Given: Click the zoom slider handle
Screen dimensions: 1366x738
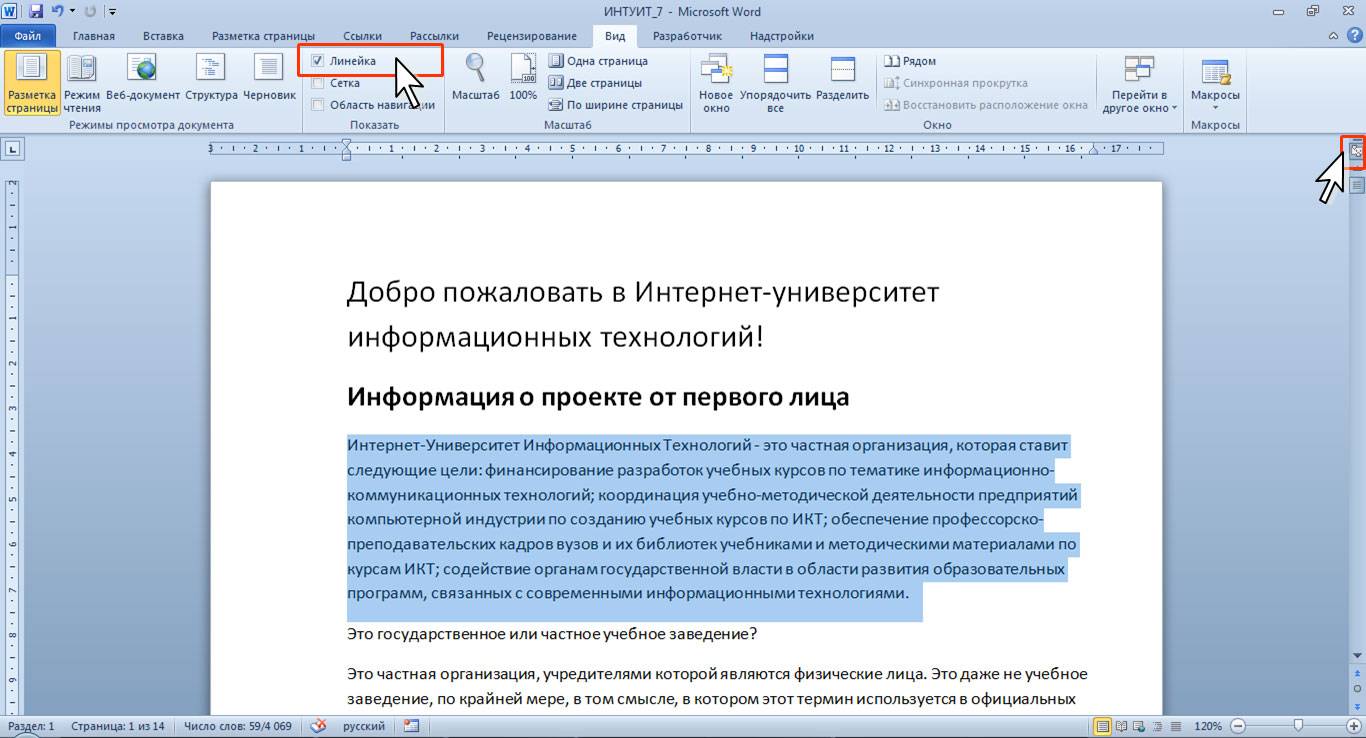Looking at the screenshot, I should tap(1298, 725).
